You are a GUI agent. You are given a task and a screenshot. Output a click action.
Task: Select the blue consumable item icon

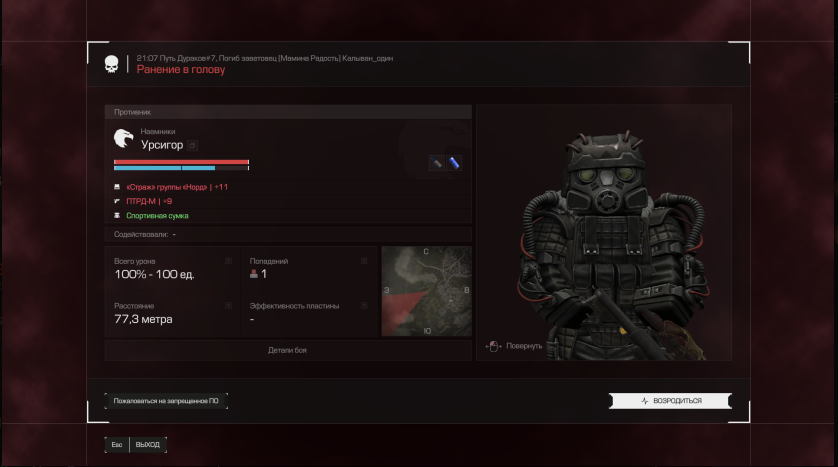coord(454,163)
